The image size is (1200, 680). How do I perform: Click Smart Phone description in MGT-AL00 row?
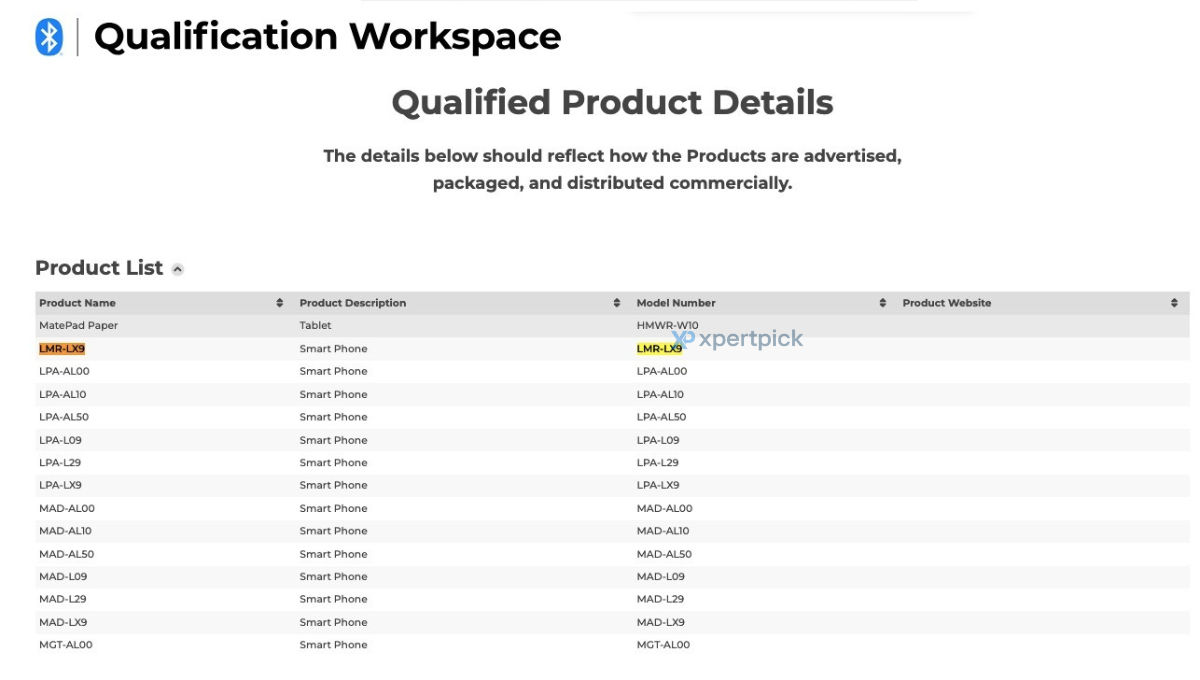pos(333,645)
